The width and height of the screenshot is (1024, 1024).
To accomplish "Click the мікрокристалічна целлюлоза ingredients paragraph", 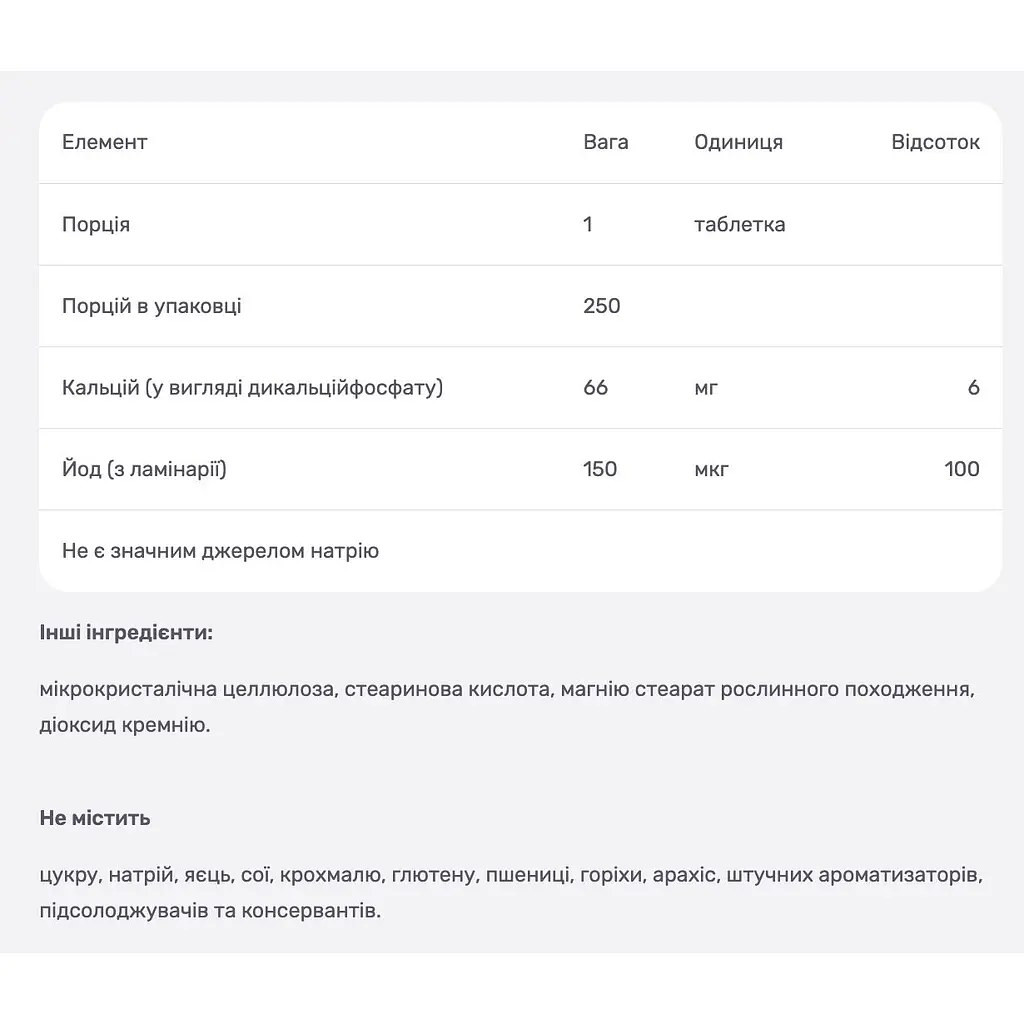I will point(507,707).
